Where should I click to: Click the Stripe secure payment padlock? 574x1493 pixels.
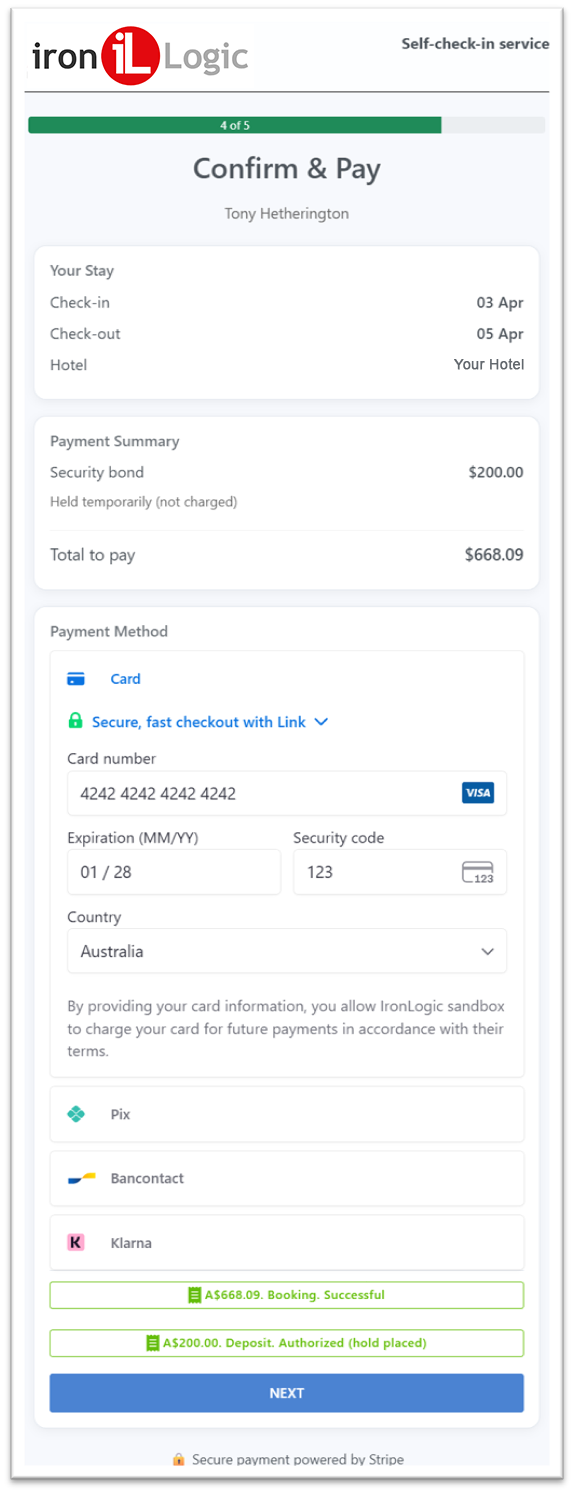click(x=179, y=1459)
